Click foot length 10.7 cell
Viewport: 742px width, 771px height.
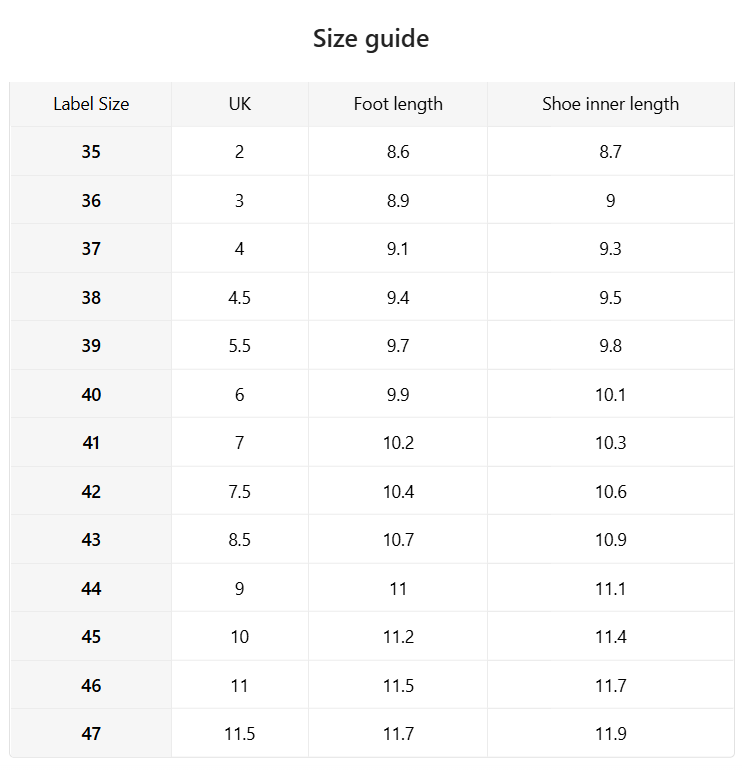coord(398,540)
